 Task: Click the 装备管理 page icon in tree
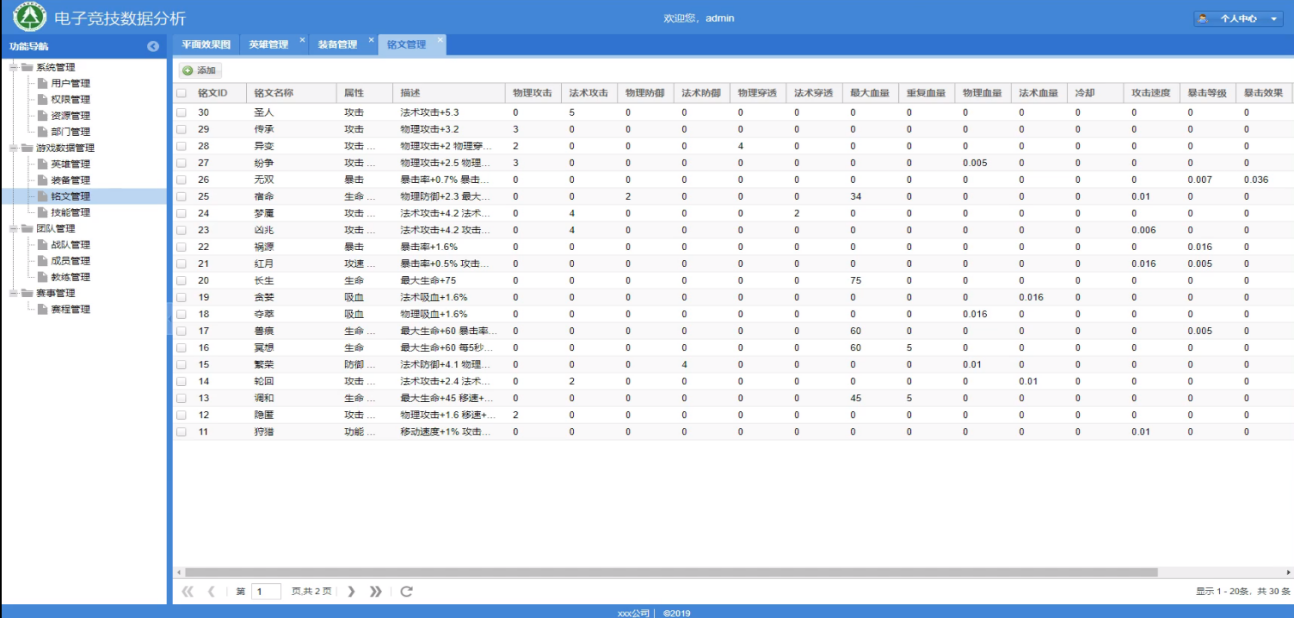43,180
